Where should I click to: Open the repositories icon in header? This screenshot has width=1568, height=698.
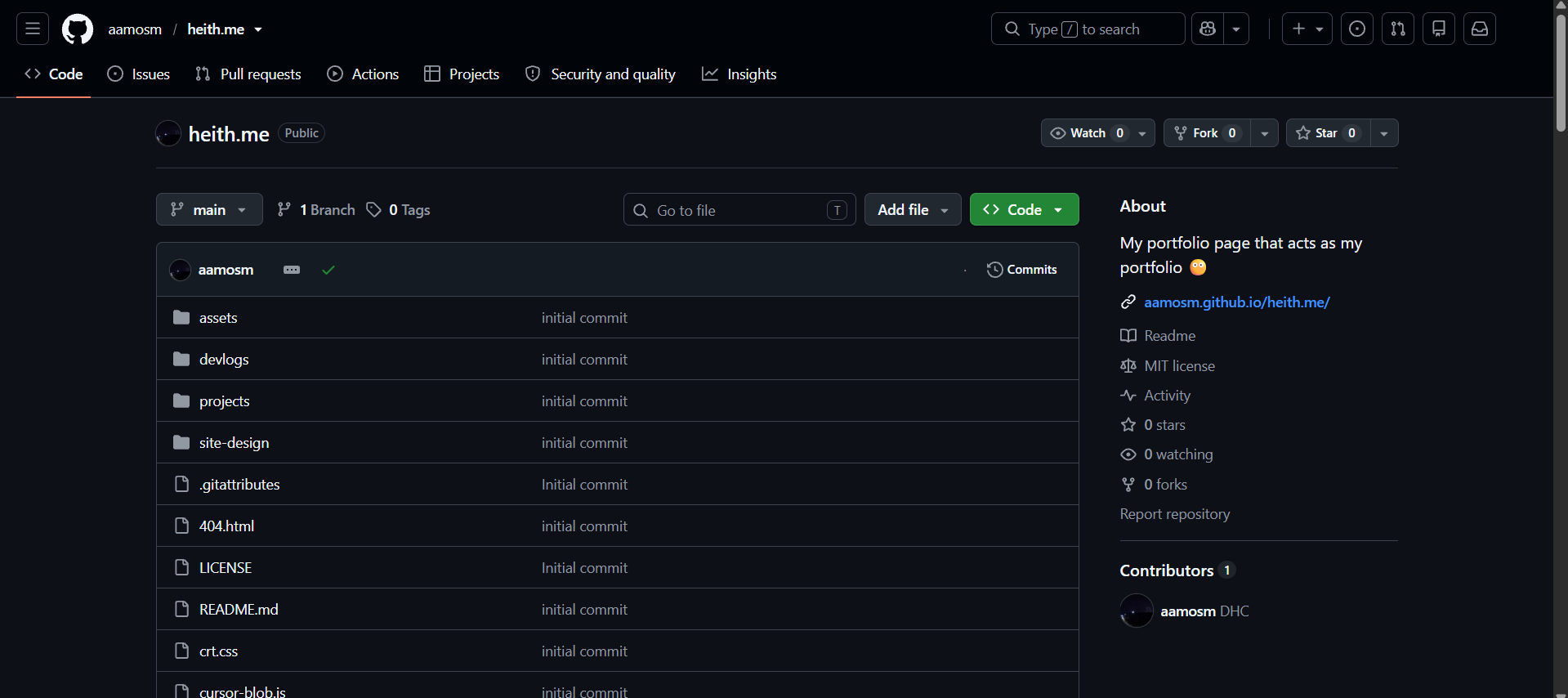(x=1439, y=29)
